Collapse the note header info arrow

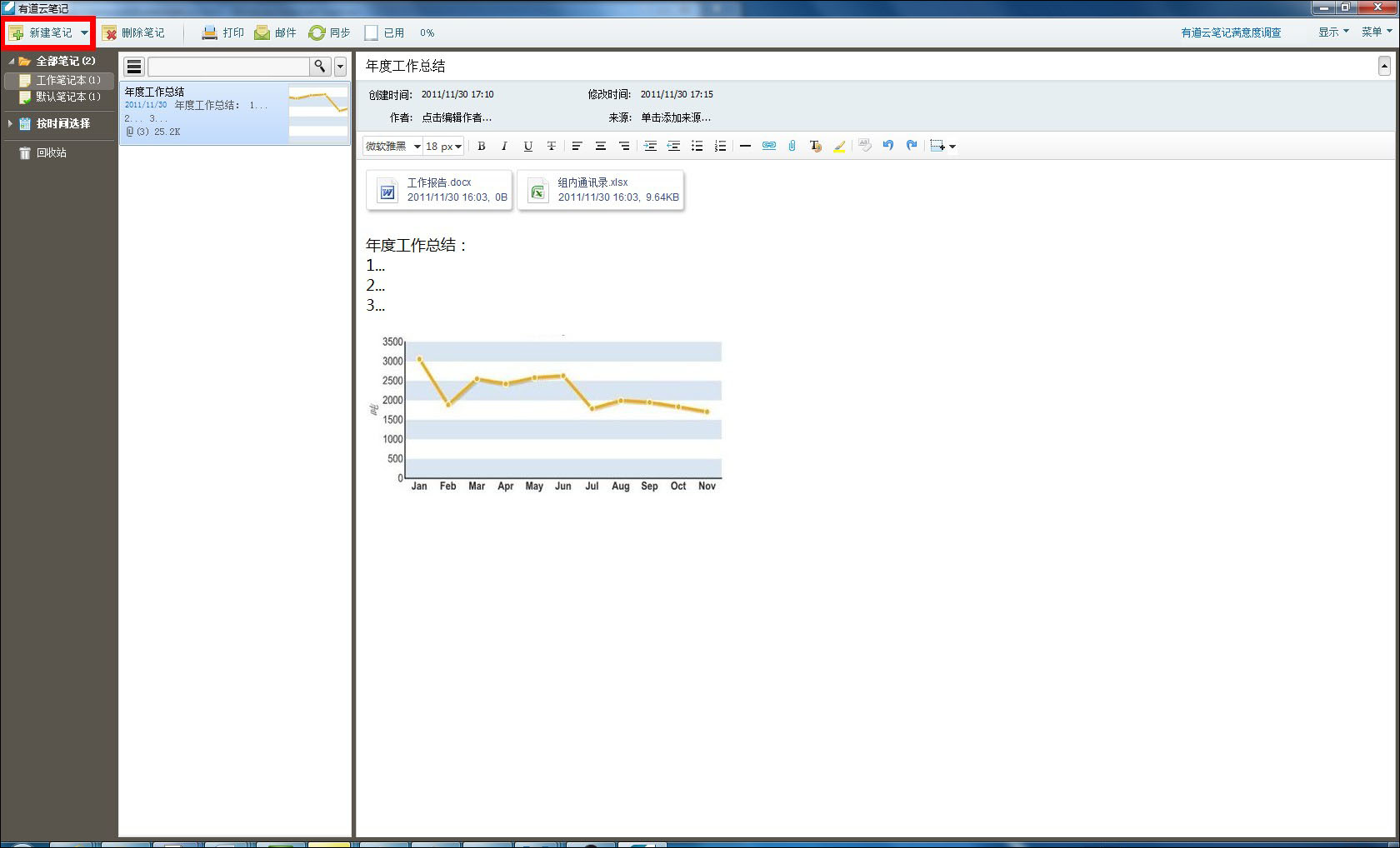[x=1384, y=67]
